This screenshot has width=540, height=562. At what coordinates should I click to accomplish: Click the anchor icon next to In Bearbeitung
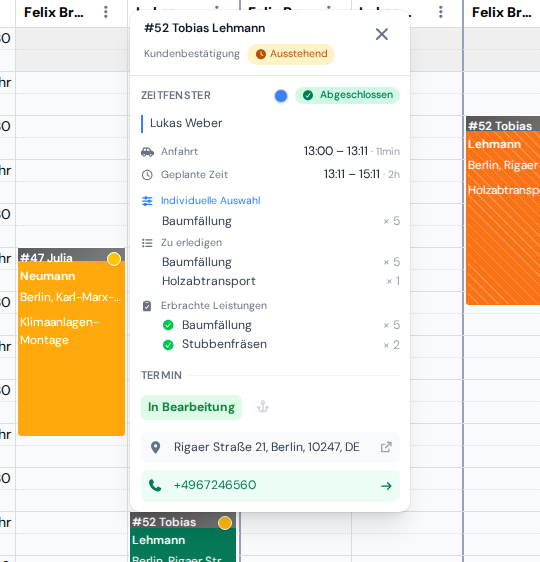(x=263, y=407)
